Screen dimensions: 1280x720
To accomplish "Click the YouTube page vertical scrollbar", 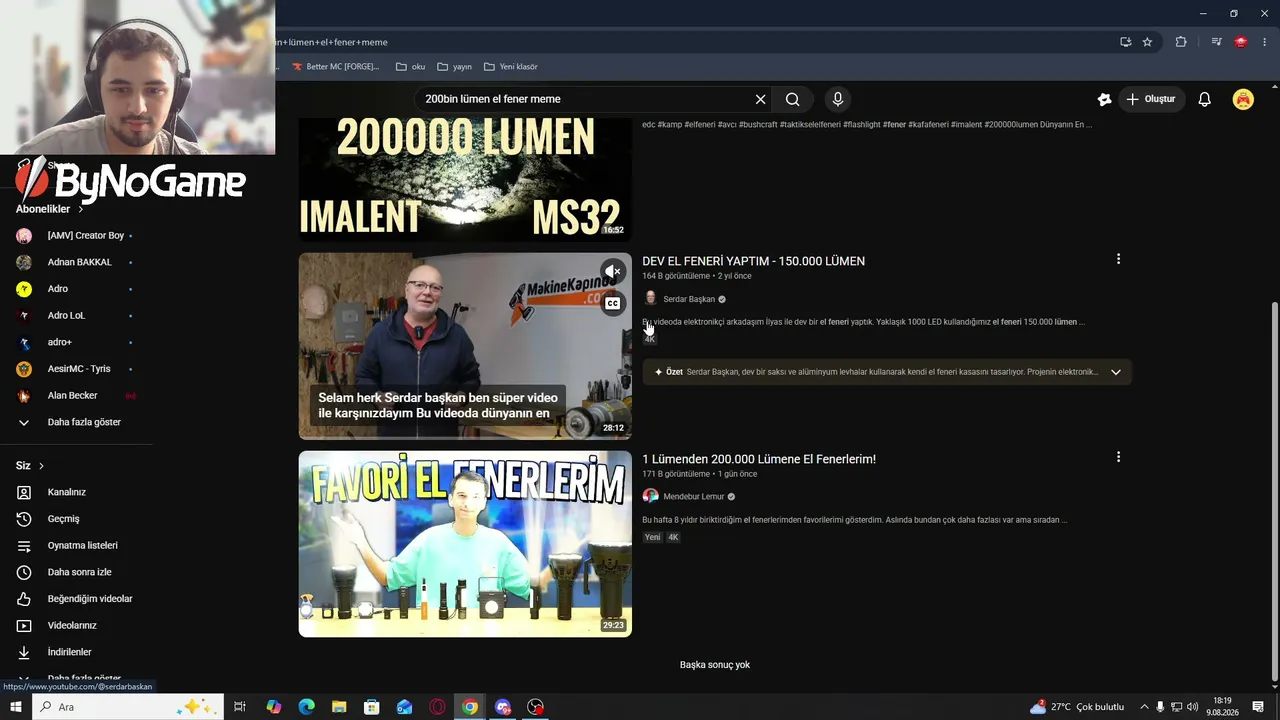I will [x=1273, y=490].
